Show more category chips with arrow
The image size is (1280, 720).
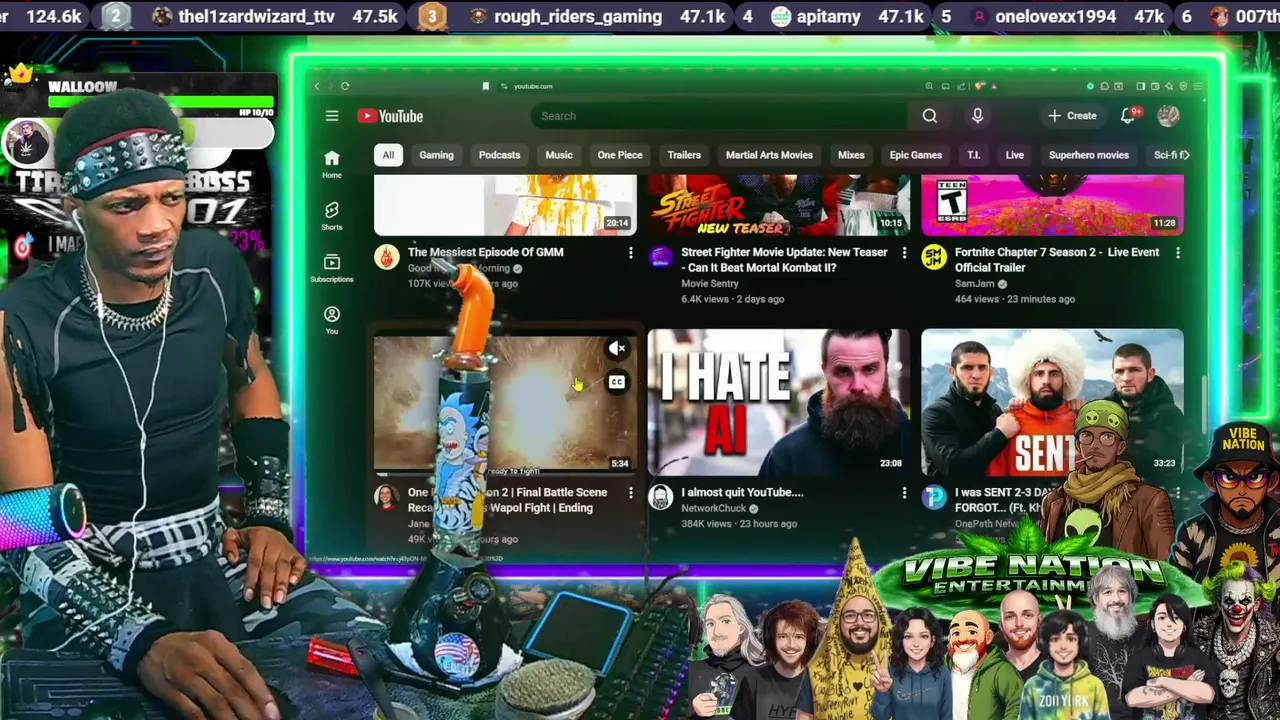tap(1185, 155)
